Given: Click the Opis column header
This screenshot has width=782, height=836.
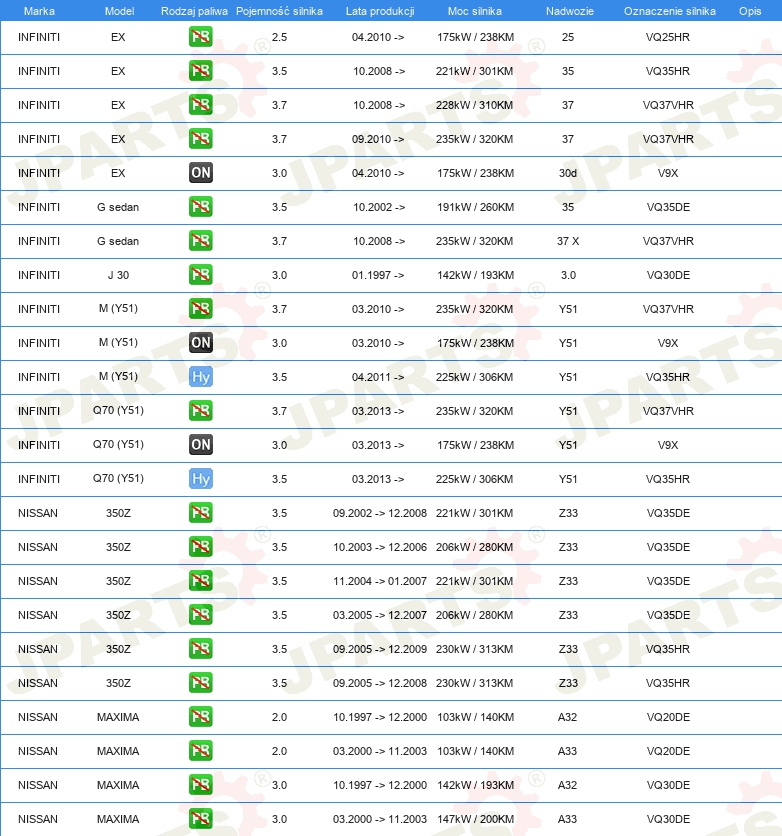Looking at the screenshot, I should (749, 11).
